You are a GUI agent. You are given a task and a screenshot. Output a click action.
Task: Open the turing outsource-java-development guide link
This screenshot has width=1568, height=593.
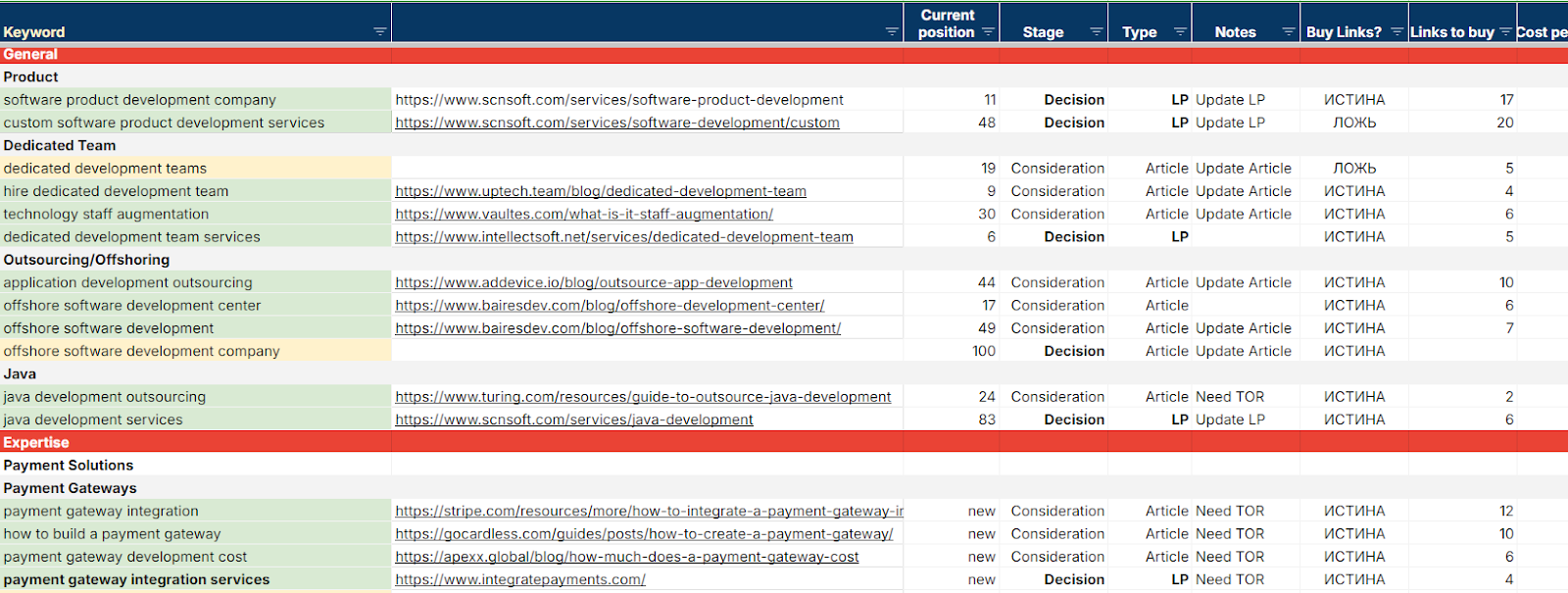pos(643,397)
